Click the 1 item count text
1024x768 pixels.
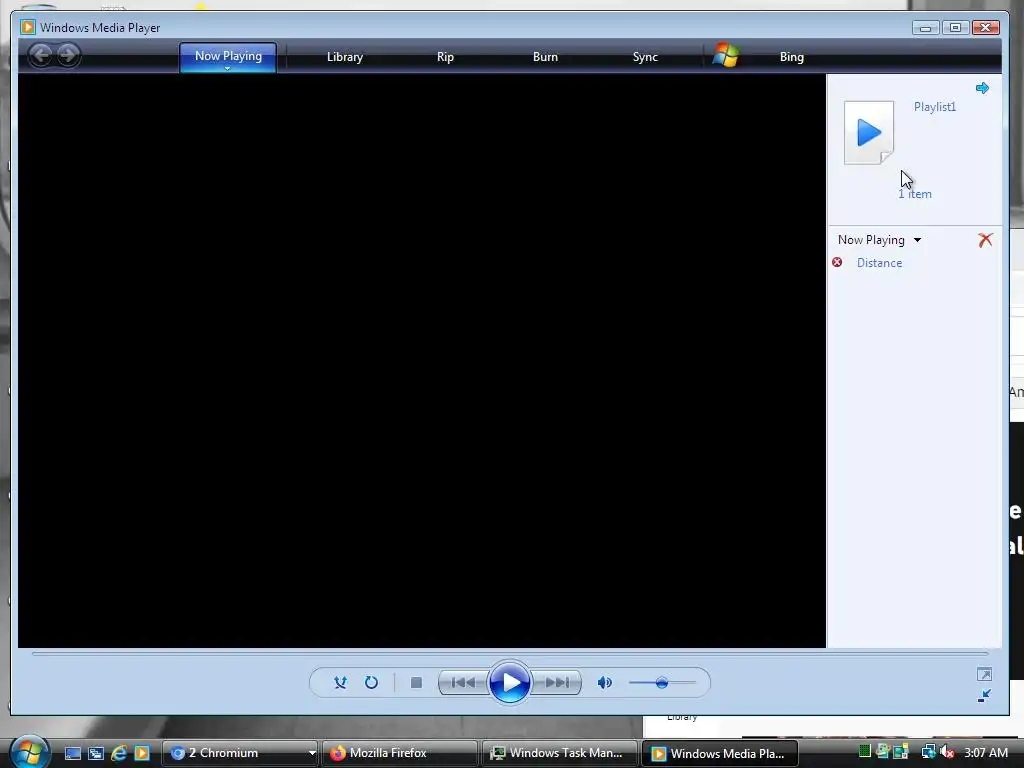[x=915, y=194]
